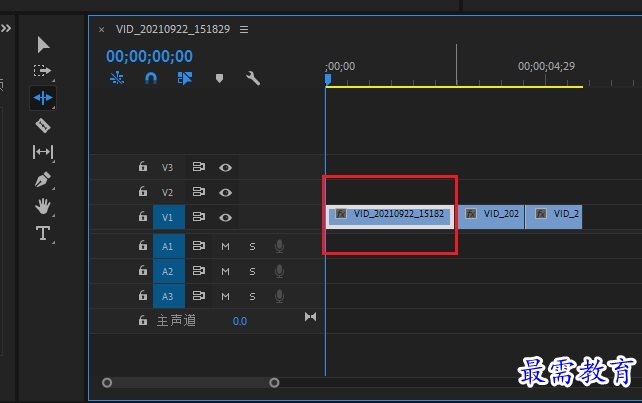Toggle the Snap magnet icon
This screenshot has width=642, height=403.
(151, 78)
